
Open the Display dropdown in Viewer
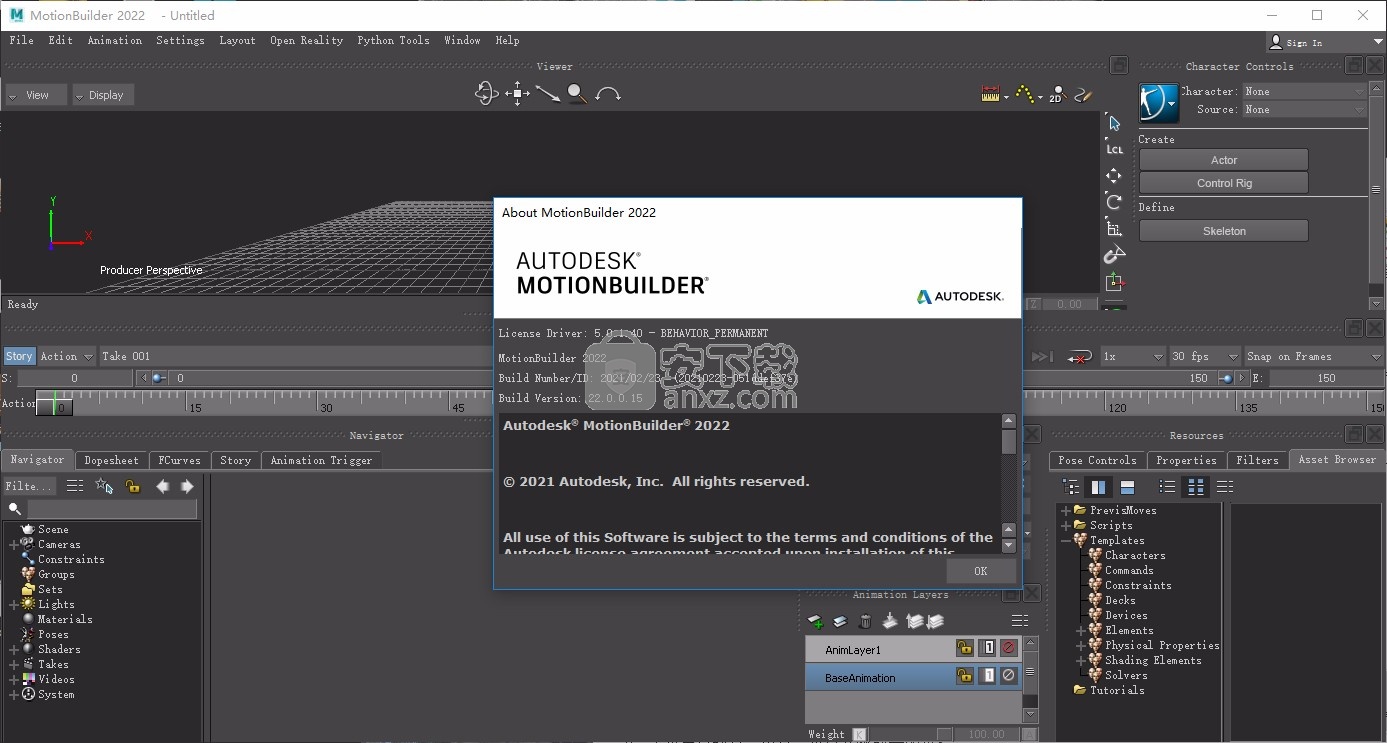(103, 95)
